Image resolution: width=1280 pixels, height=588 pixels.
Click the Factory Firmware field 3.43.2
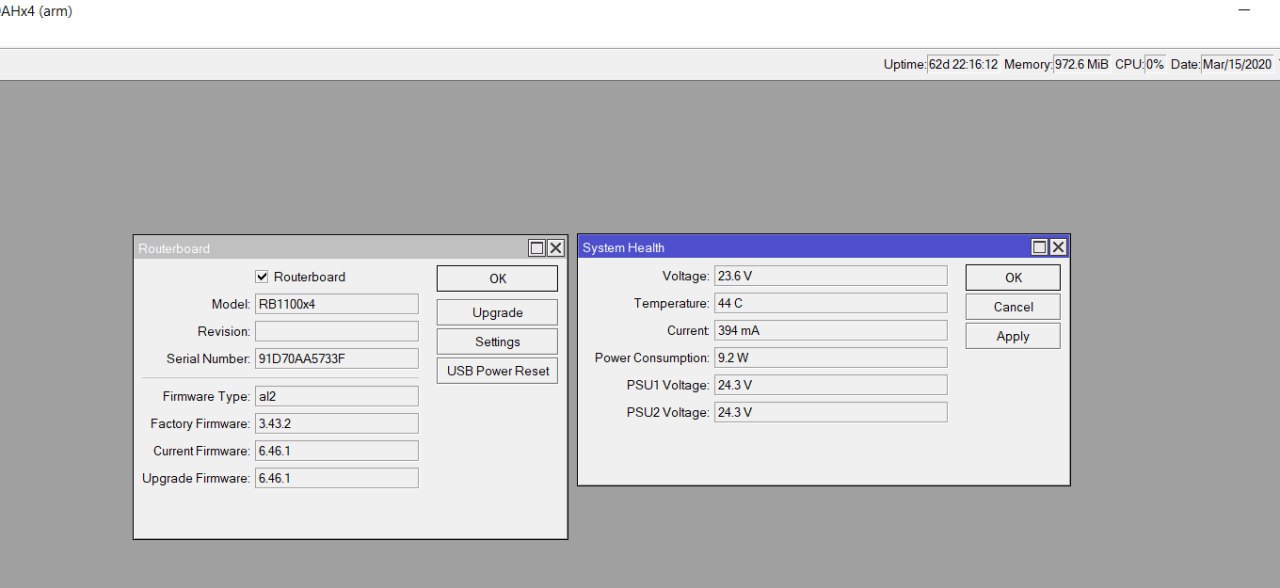point(337,424)
